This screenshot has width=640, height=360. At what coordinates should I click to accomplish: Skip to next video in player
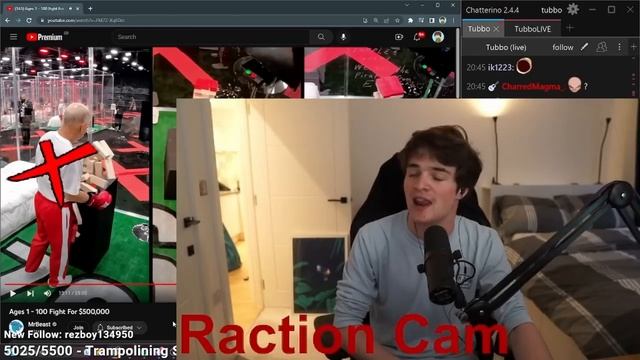click(x=30, y=293)
